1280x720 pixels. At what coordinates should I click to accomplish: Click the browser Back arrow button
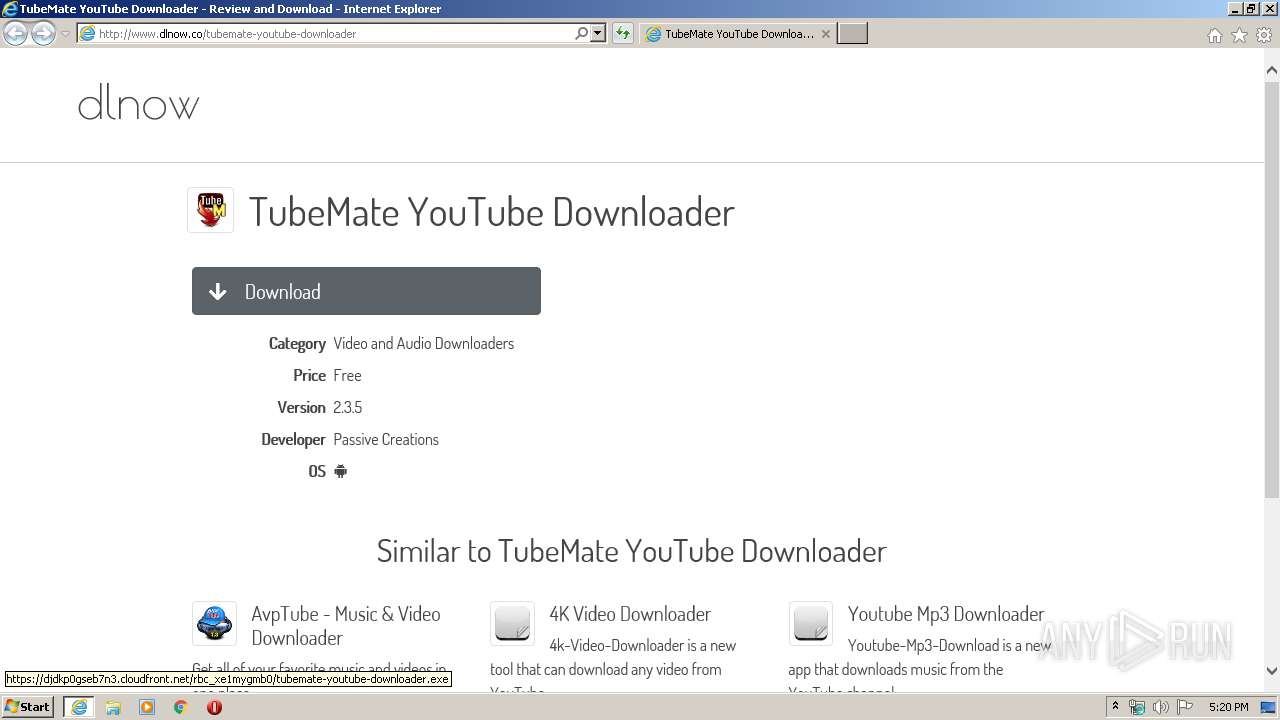click(15, 33)
